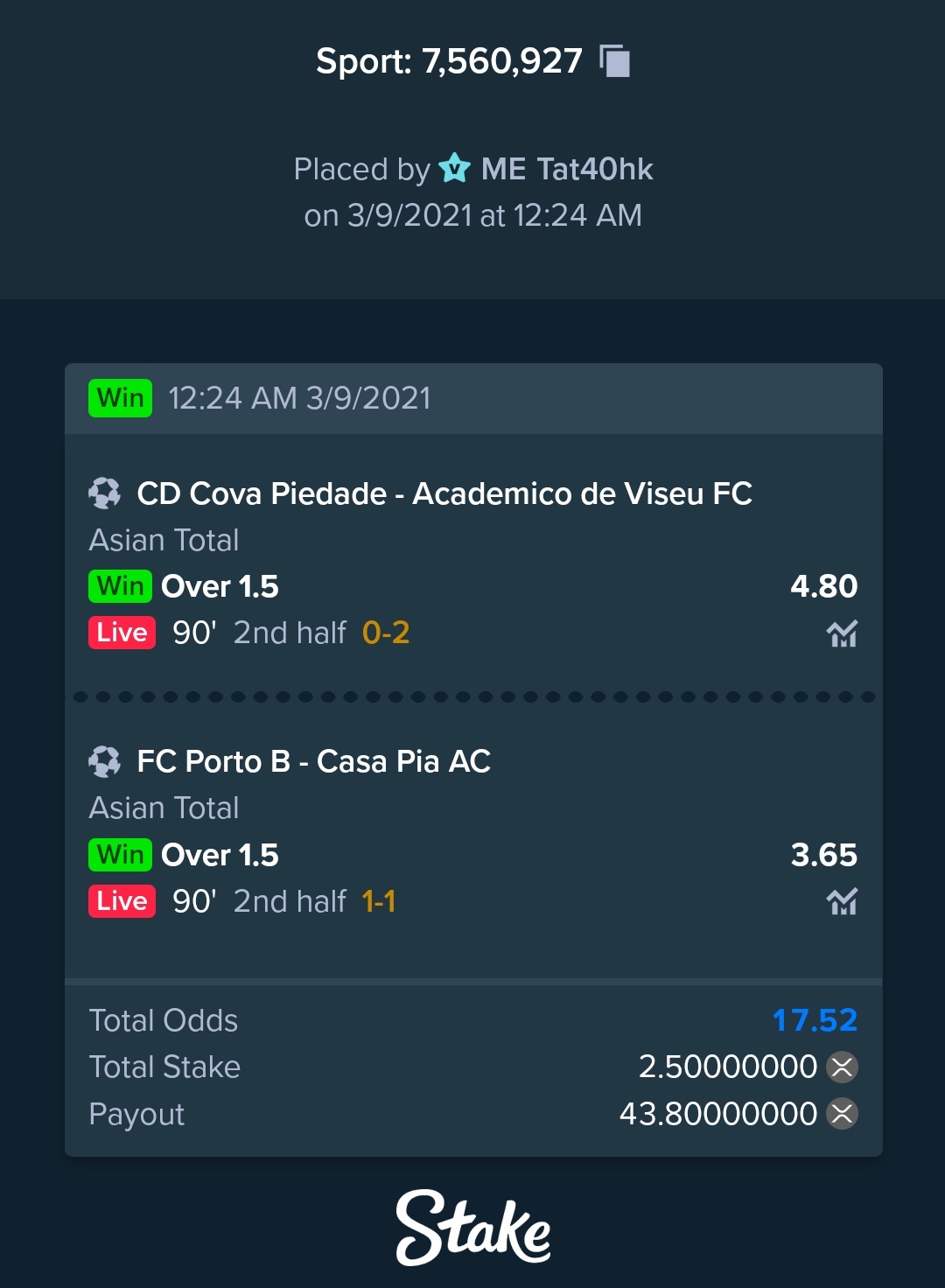The width and height of the screenshot is (945, 1288).
Task: Click the 0-2 live score
Action: pyautogui.click(x=386, y=633)
